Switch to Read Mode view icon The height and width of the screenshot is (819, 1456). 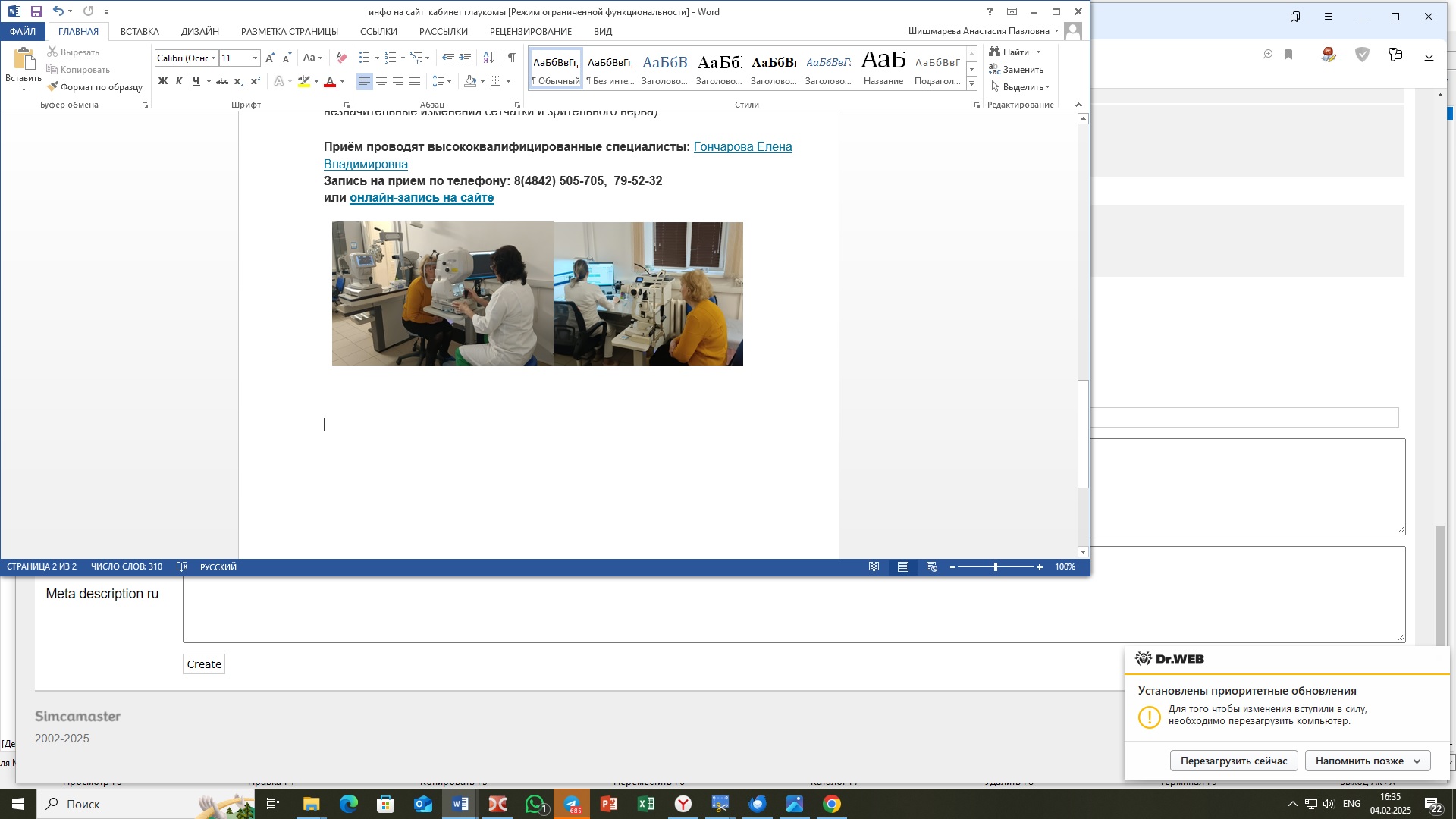pos(874,567)
